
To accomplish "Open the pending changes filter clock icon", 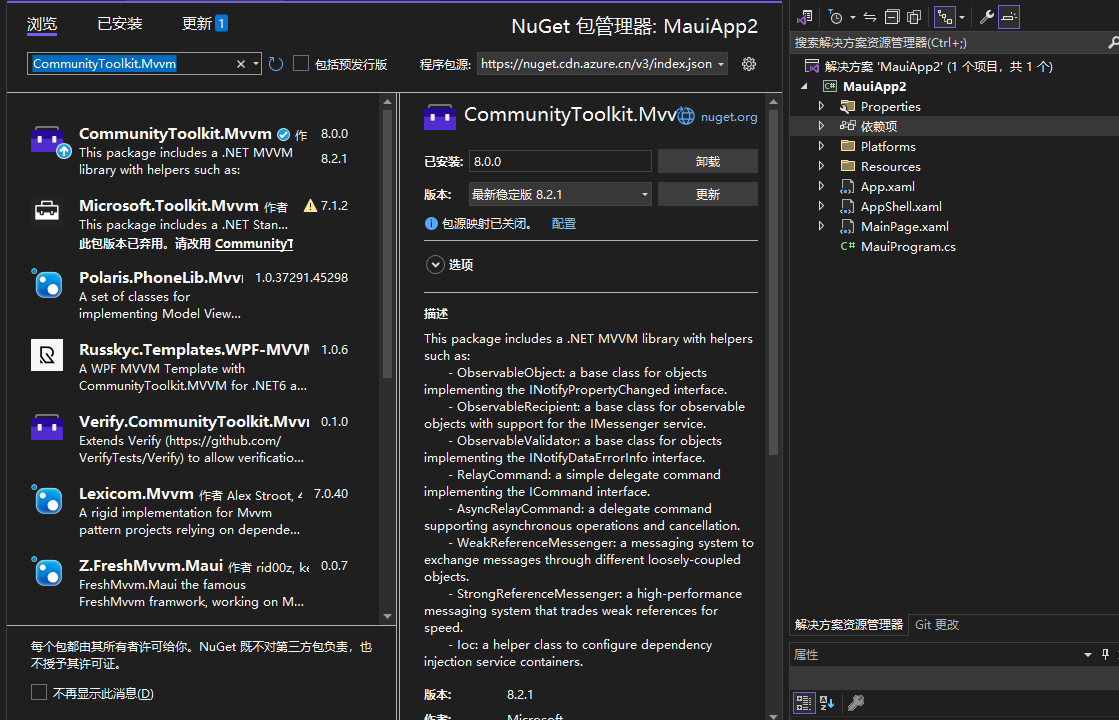I will [x=835, y=17].
